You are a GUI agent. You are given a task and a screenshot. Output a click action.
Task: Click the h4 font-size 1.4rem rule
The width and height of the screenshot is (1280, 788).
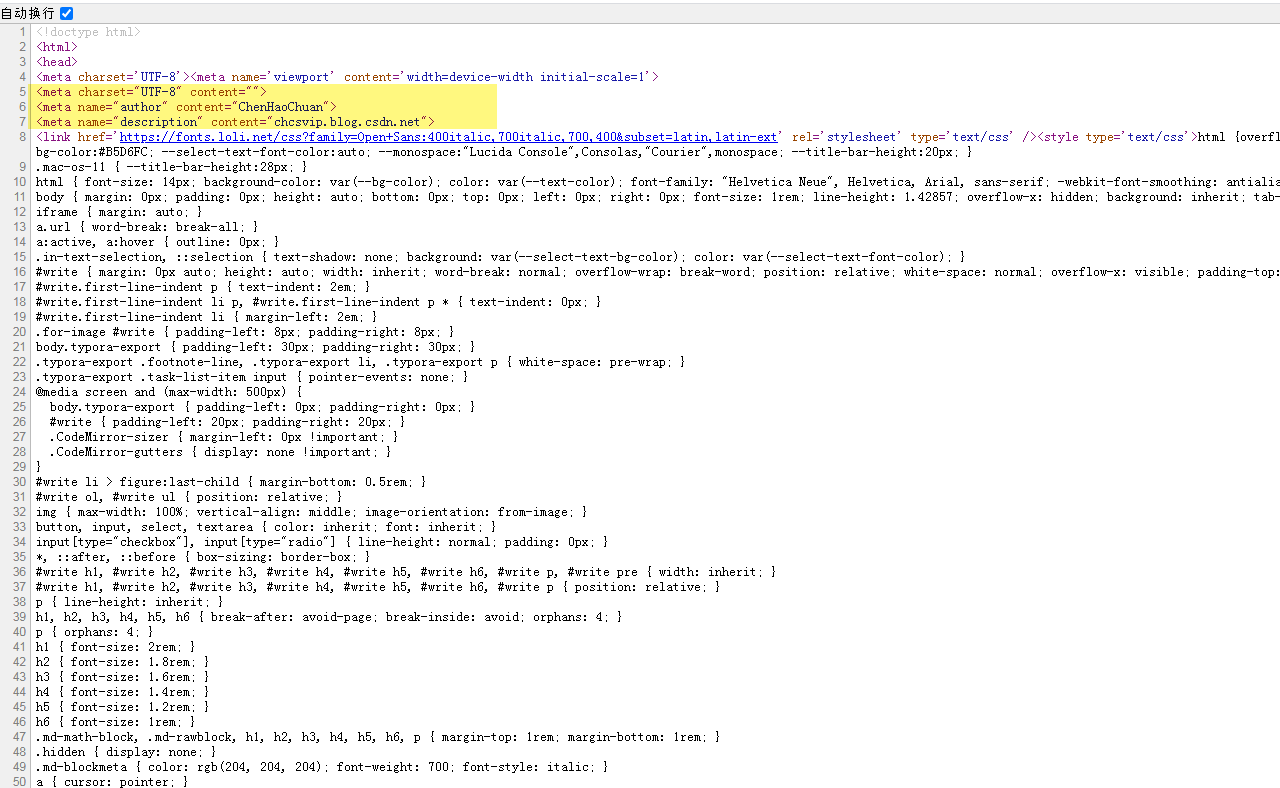123,692
